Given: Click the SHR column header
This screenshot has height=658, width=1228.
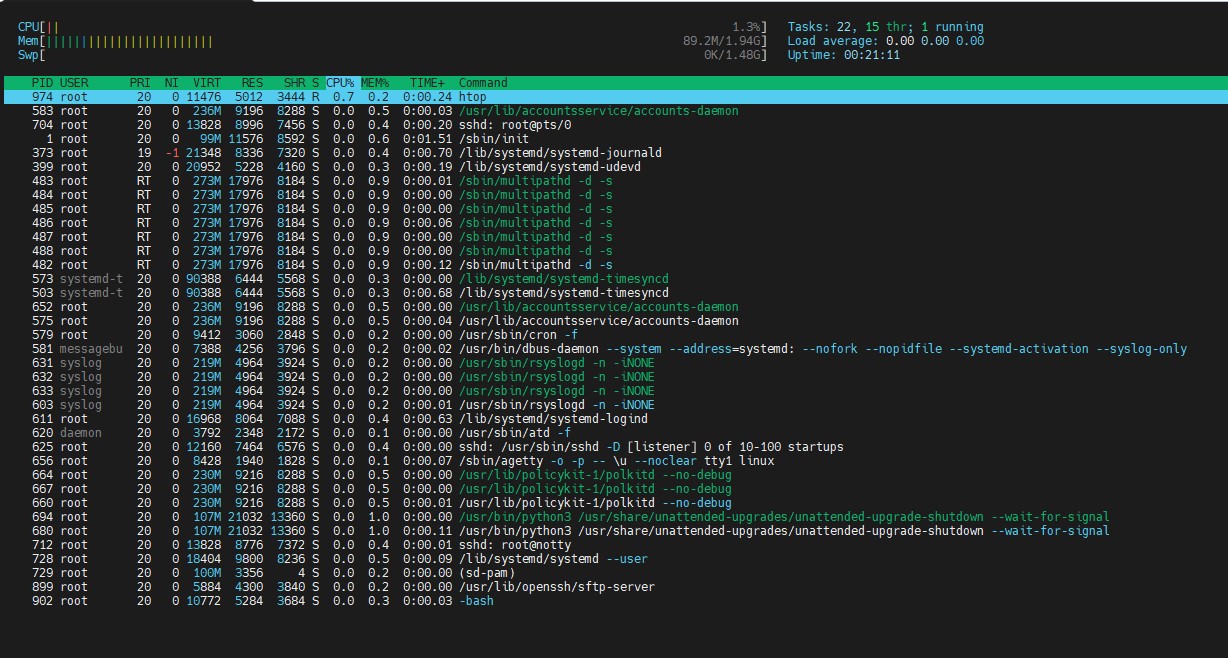Looking at the screenshot, I should (295, 83).
